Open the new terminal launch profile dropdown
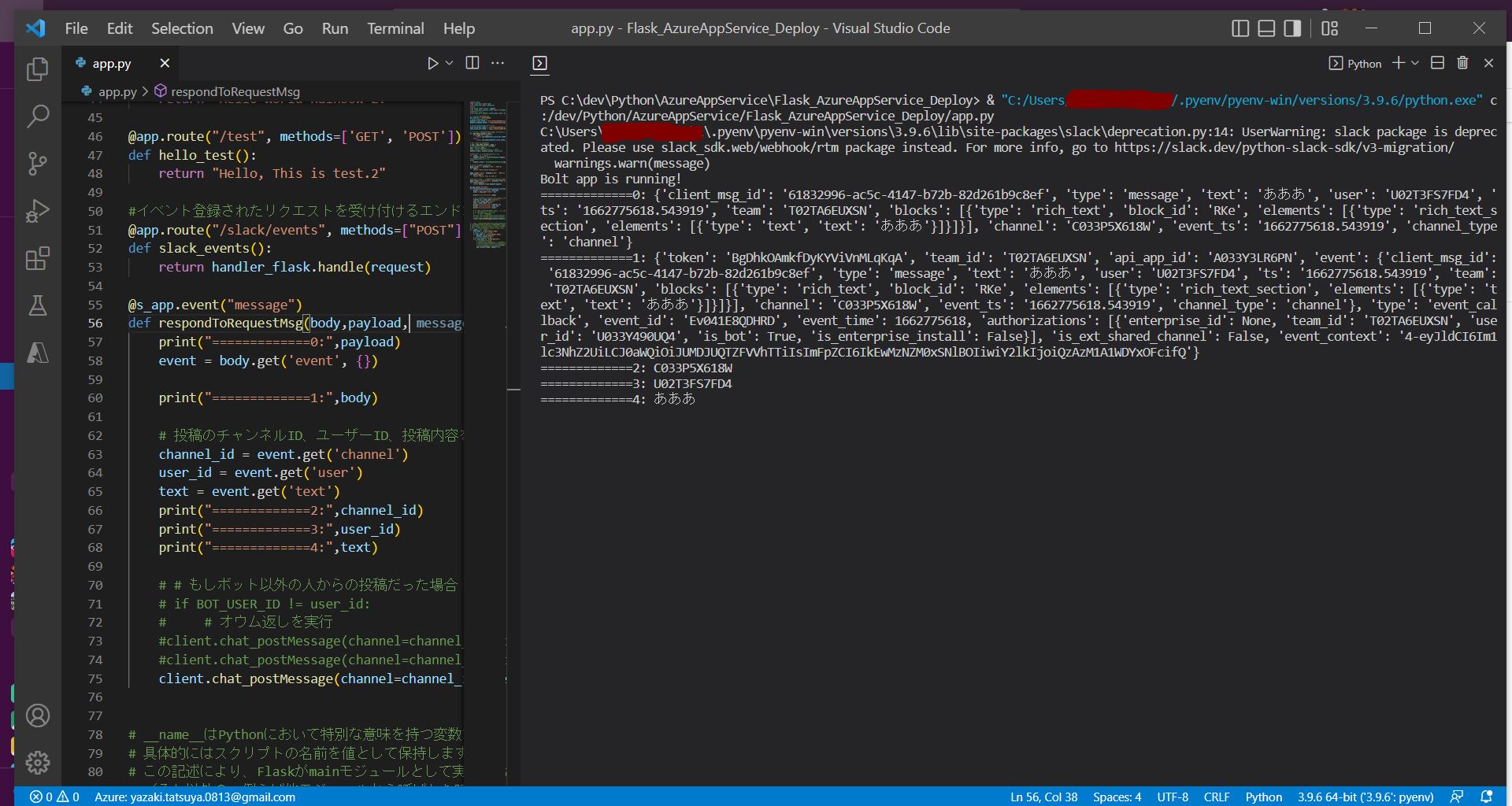The height and width of the screenshot is (806, 1512). click(1415, 63)
